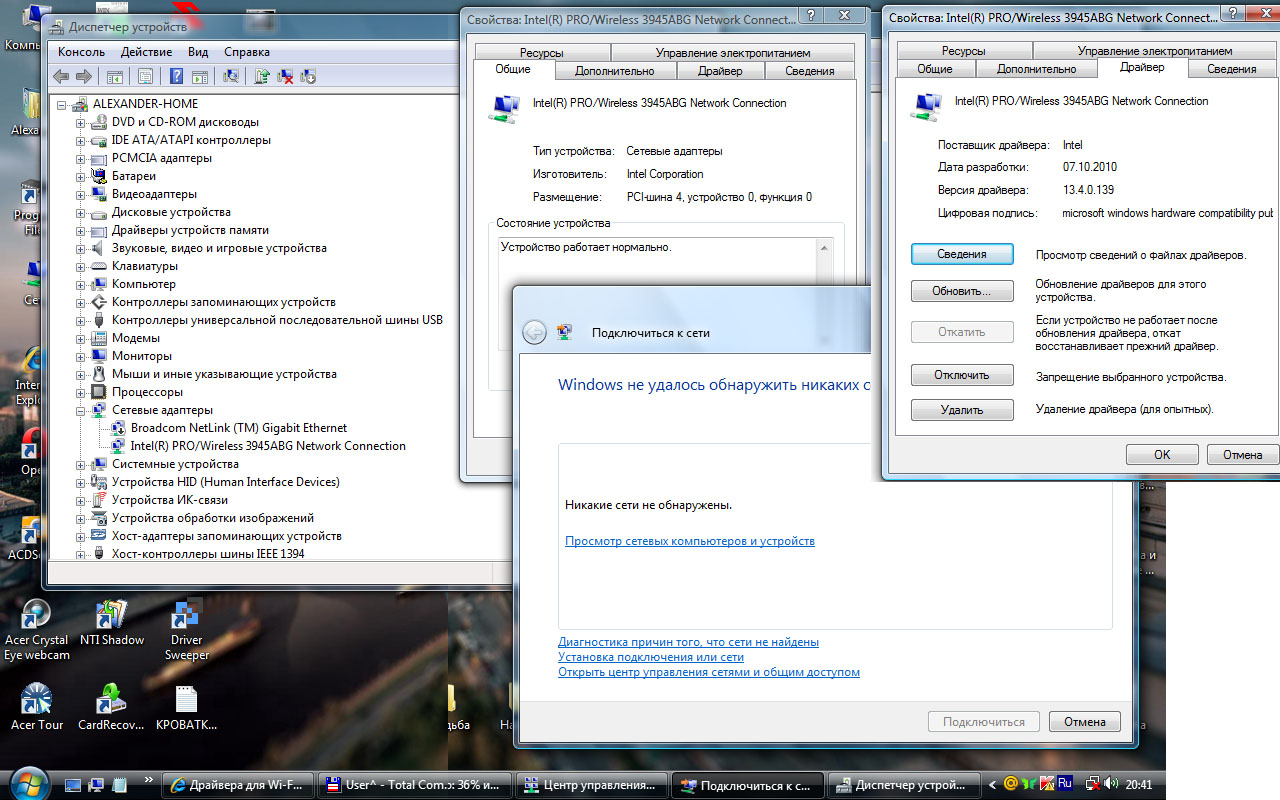Viewport: 1280px width, 800px height.
Task: Click Отмена in the driver properties window
Action: tap(1241, 454)
